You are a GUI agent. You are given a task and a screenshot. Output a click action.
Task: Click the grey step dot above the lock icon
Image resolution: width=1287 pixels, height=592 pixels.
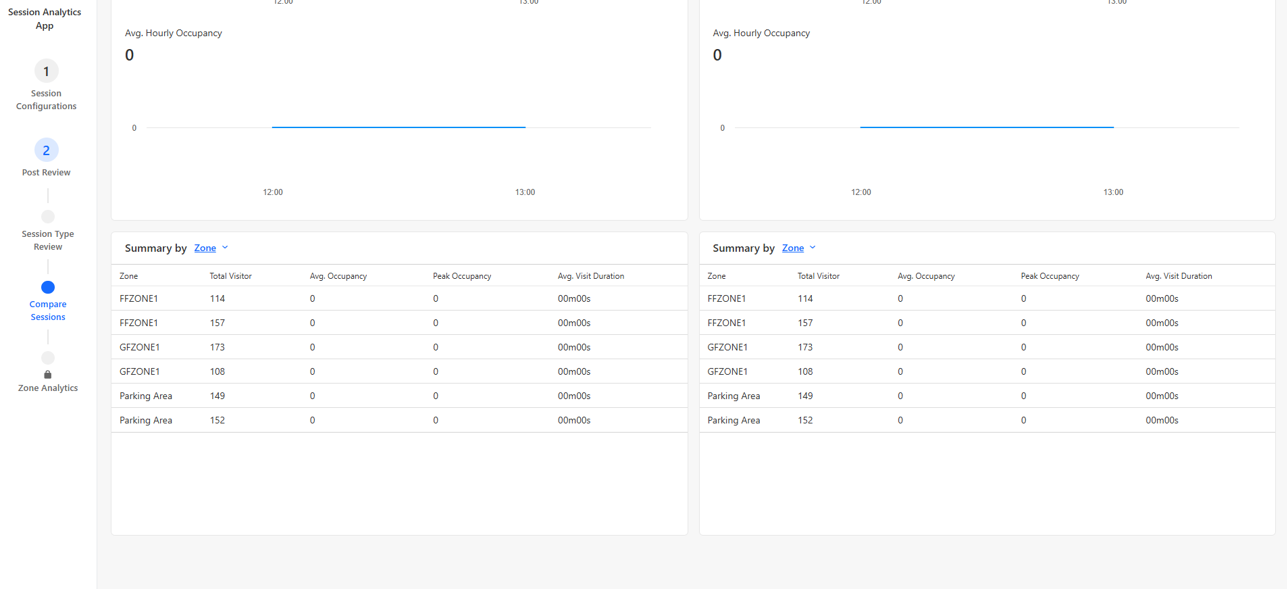coord(47,357)
